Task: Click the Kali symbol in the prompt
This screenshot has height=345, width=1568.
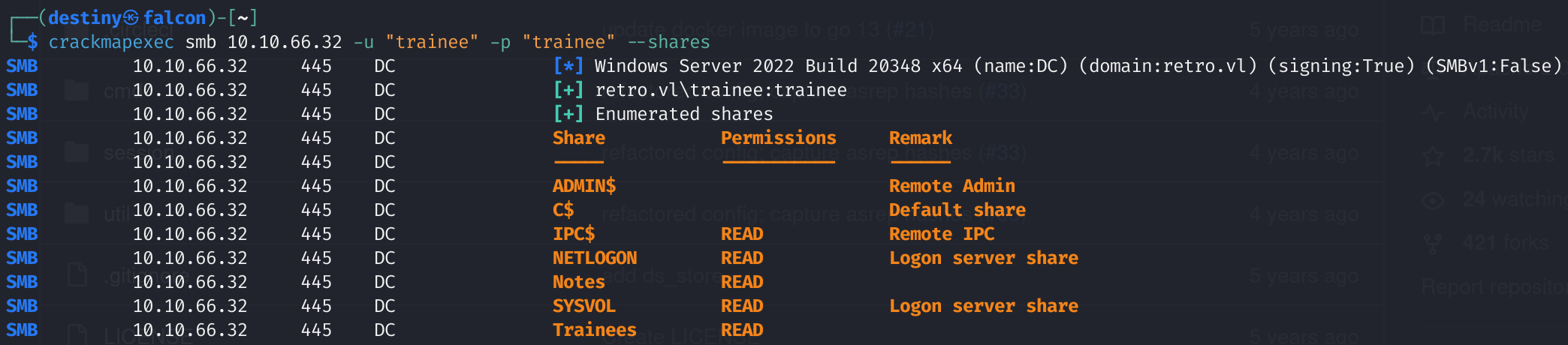Action: (x=131, y=17)
